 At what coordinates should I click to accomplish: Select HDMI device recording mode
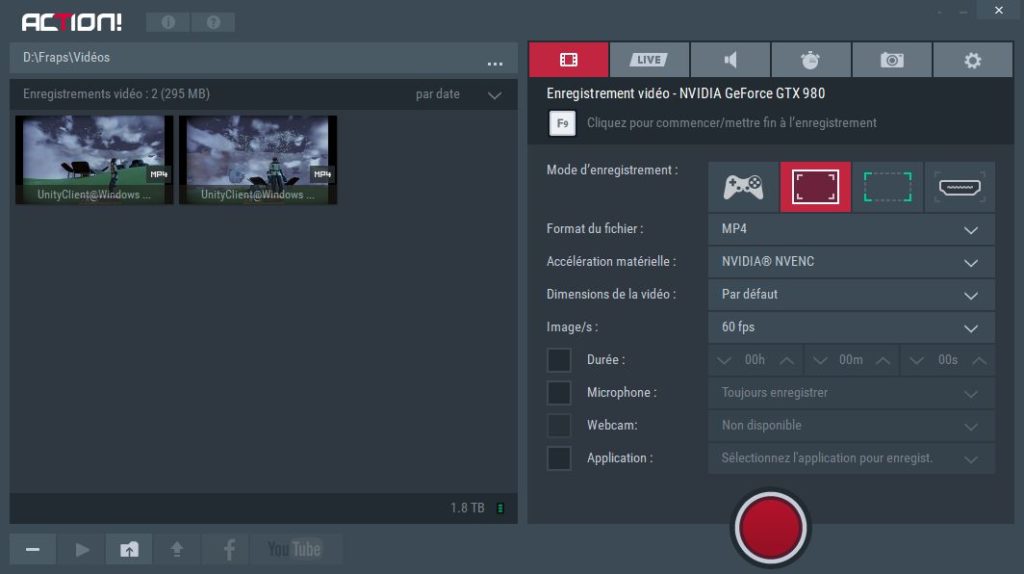point(959,187)
